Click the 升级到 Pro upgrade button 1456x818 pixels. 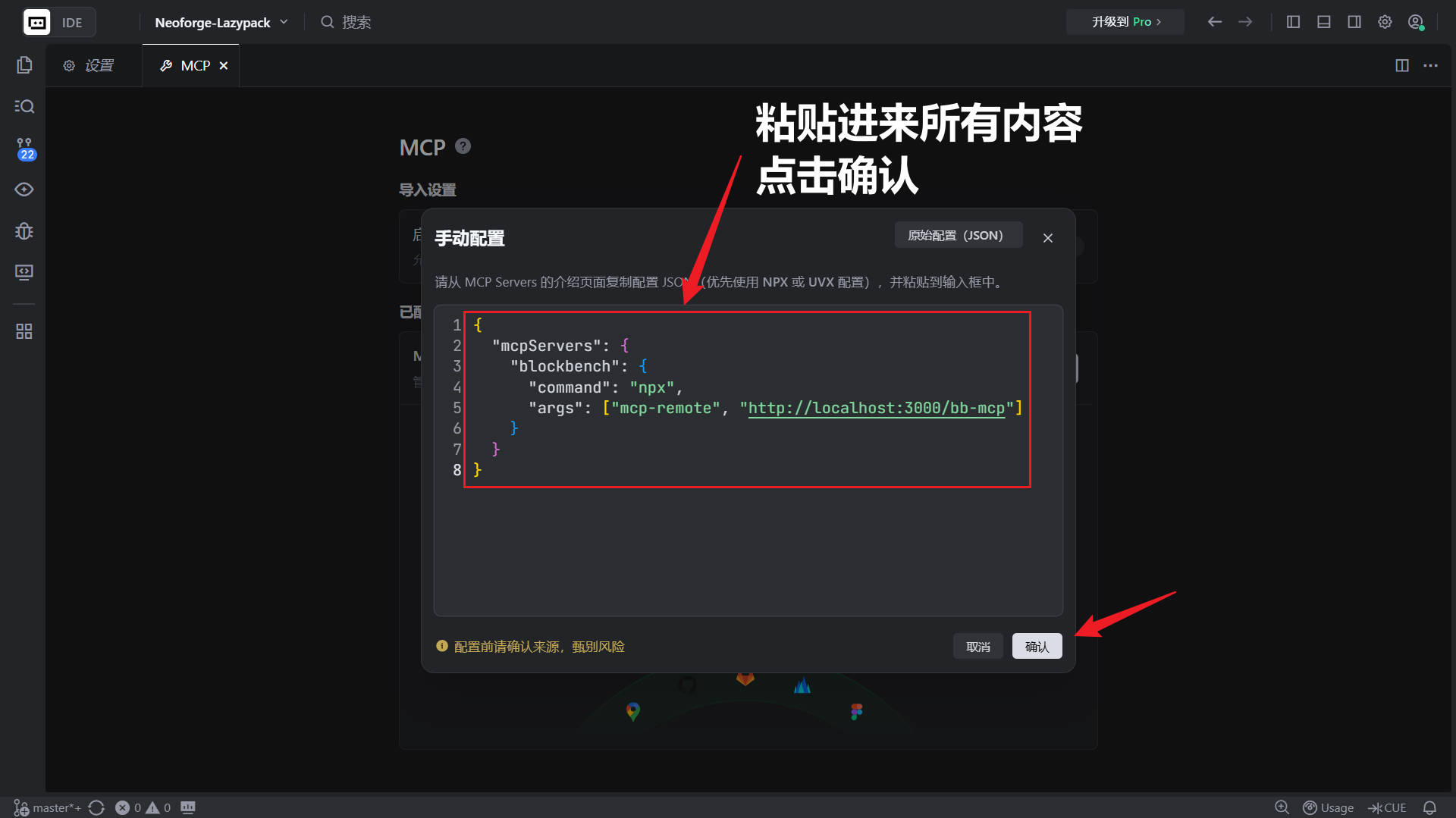[x=1125, y=22]
